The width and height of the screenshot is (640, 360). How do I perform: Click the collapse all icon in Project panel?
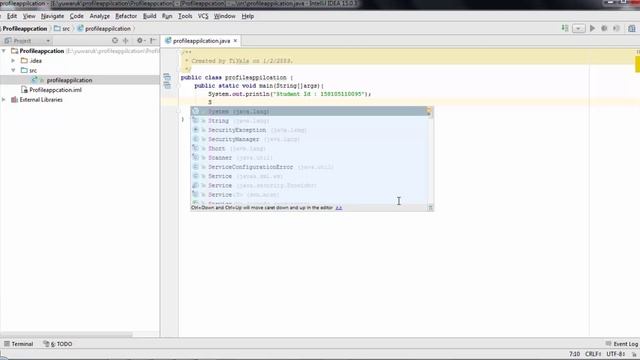tap(126, 40)
